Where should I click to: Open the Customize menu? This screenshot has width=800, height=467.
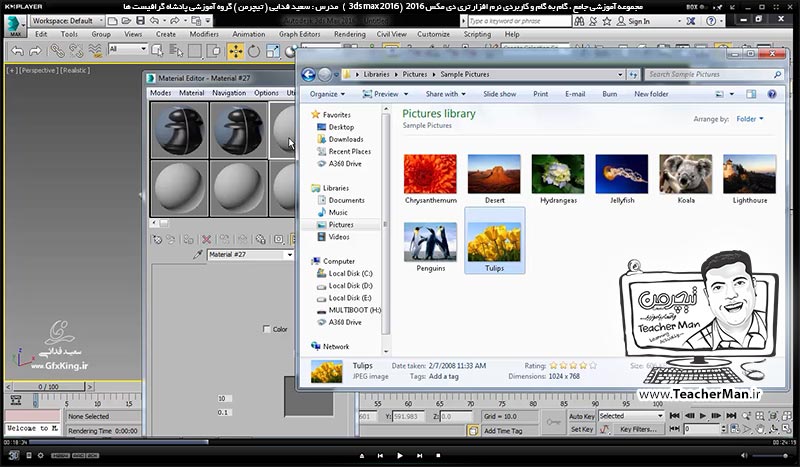point(433,34)
